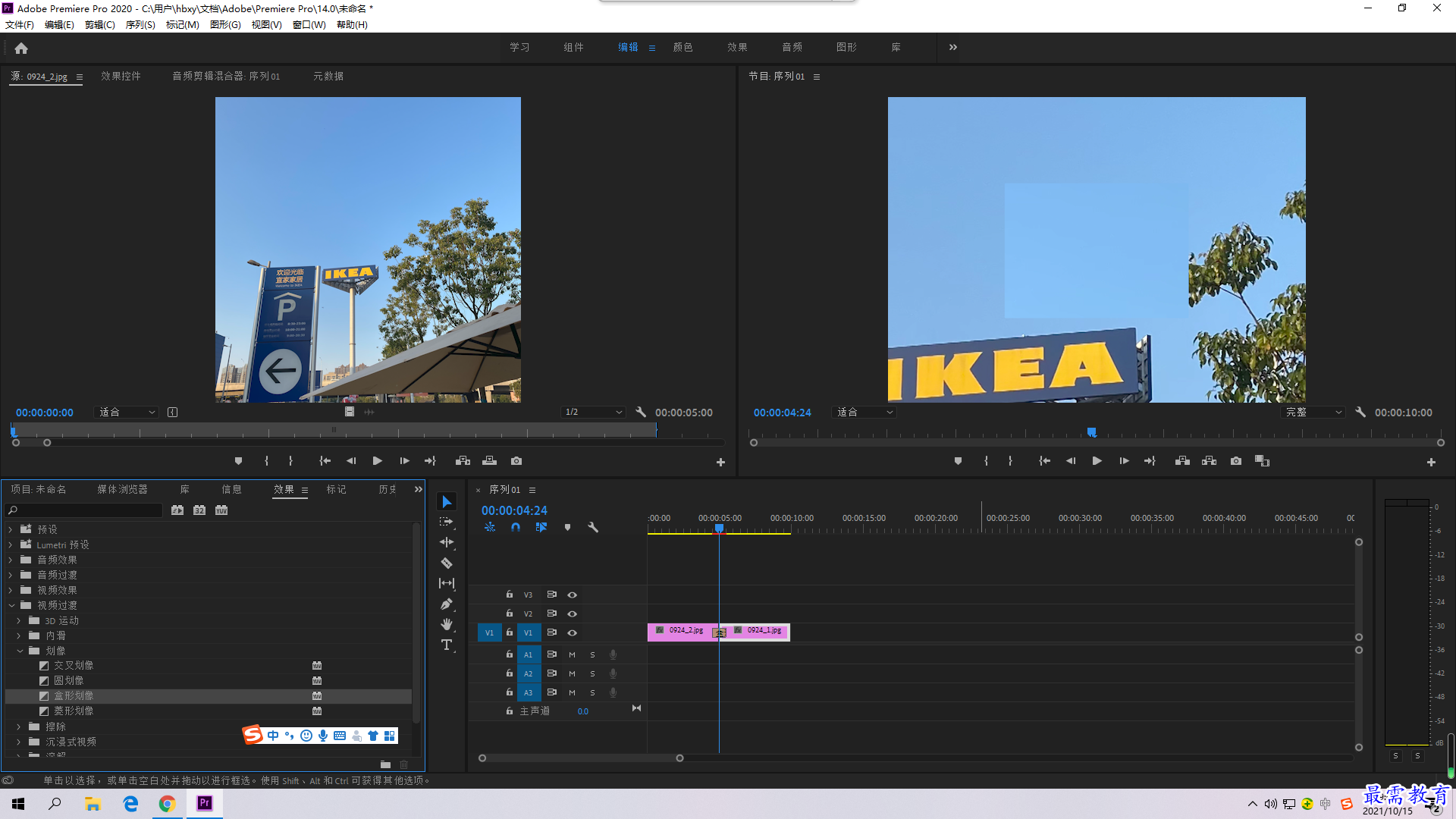This screenshot has height=819, width=1456.
Task: Open Program monitor zoom 适合 dropdown
Action: click(x=864, y=413)
